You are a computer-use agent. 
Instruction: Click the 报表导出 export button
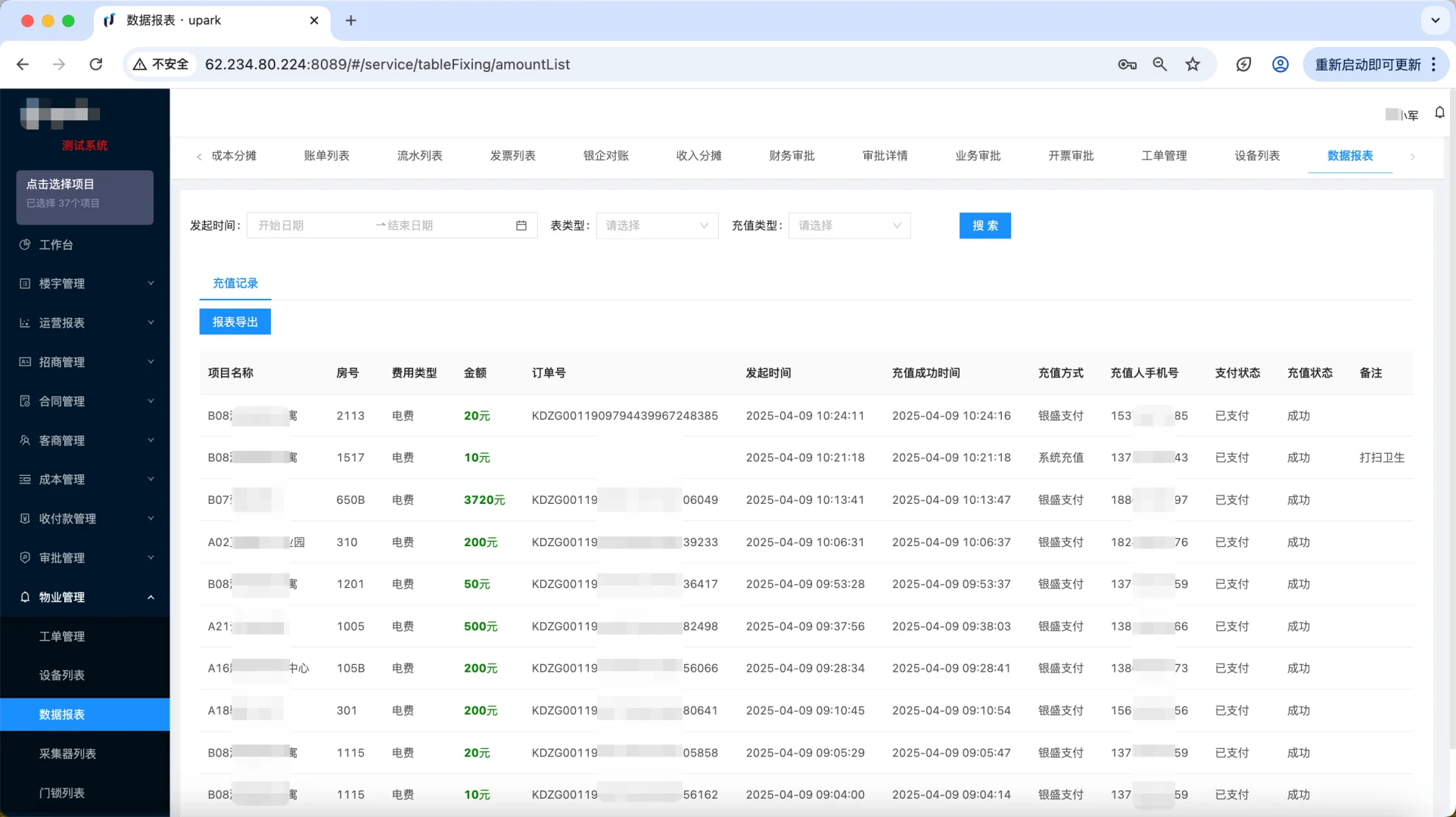point(235,321)
